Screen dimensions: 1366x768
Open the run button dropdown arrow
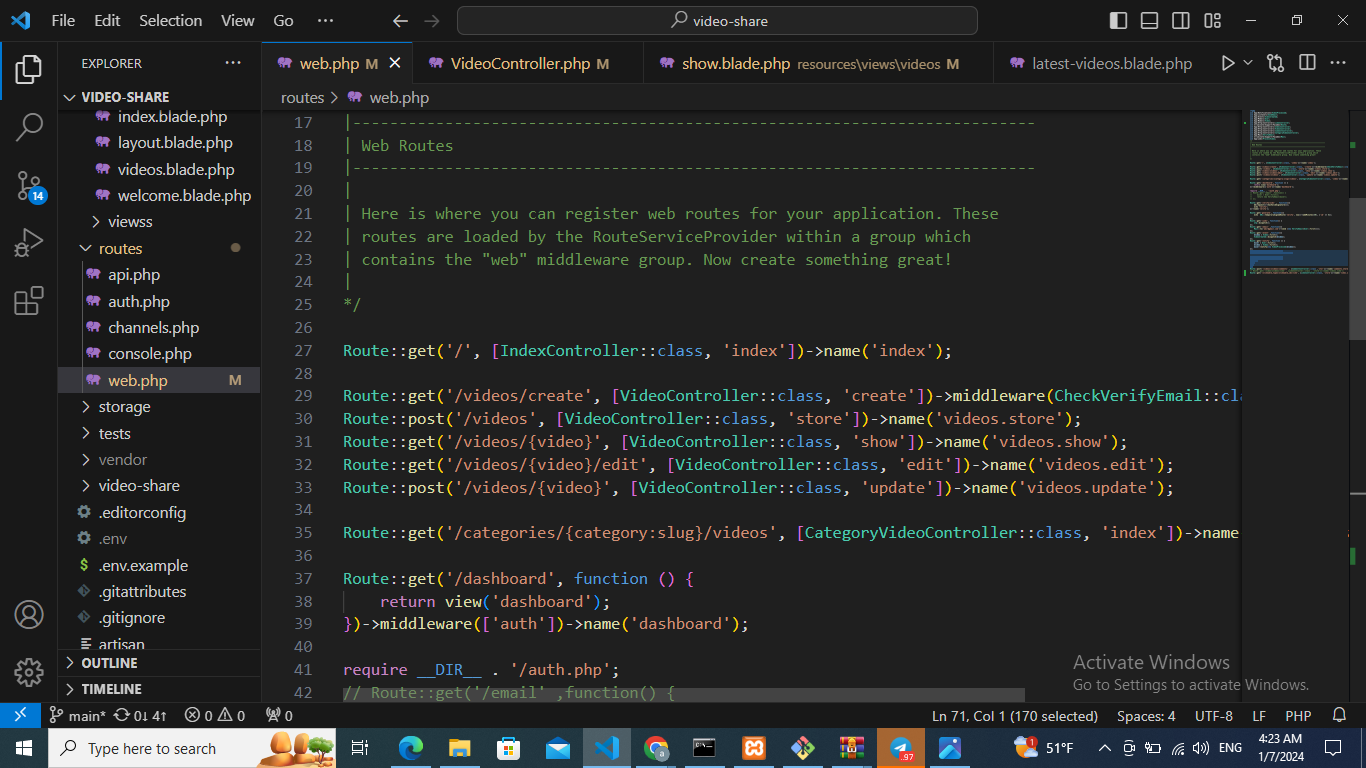pyautogui.click(x=1248, y=63)
